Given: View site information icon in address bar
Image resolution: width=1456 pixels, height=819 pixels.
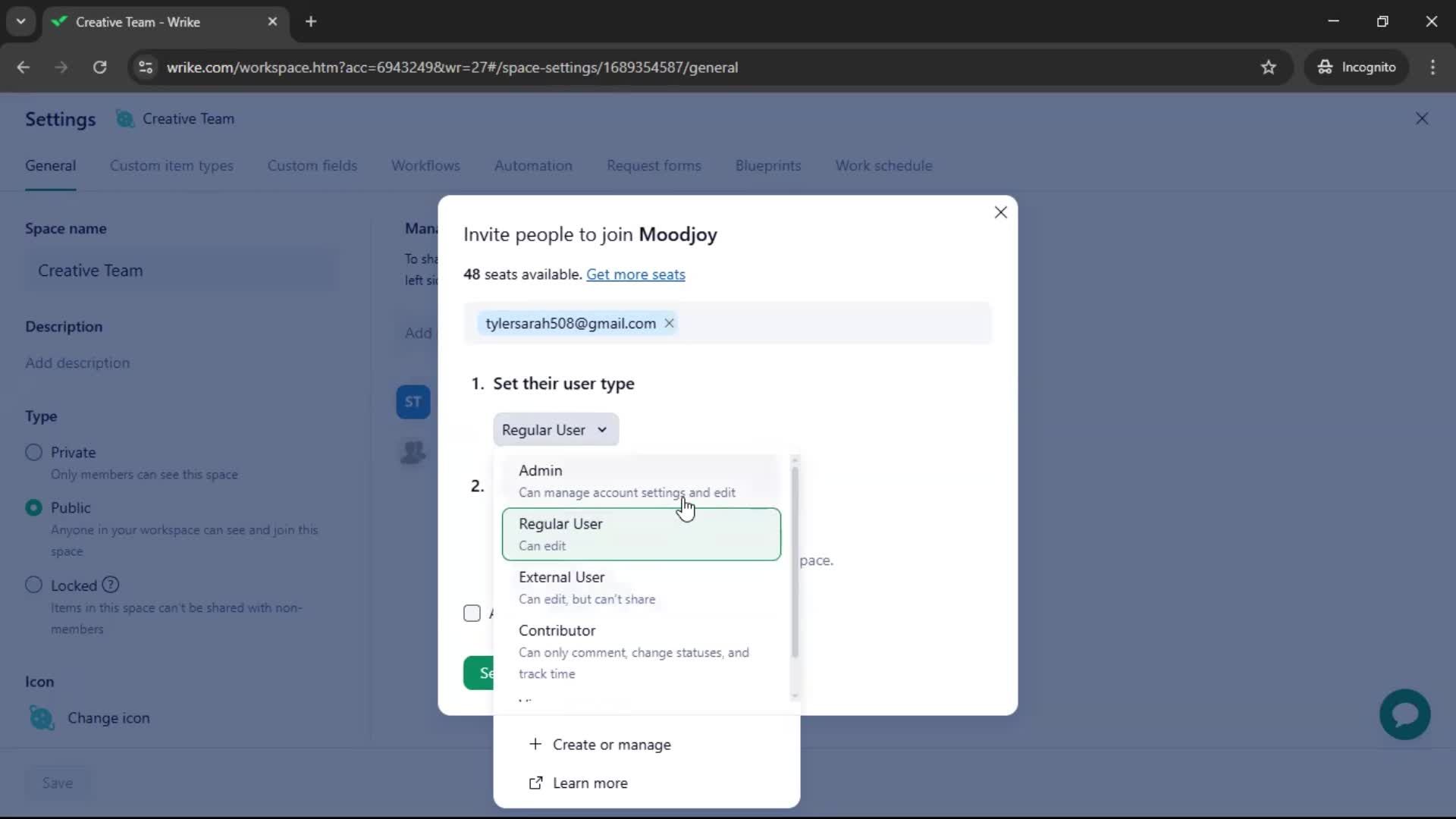Looking at the screenshot, I should (146, 67).
